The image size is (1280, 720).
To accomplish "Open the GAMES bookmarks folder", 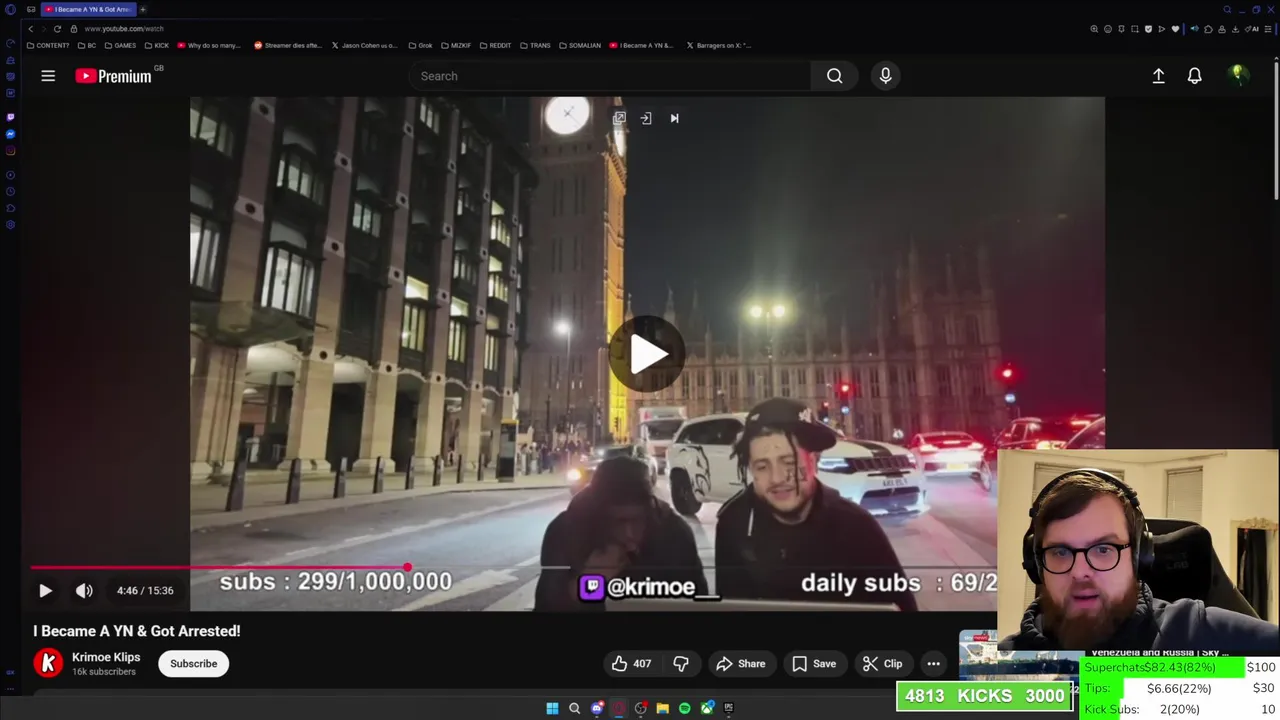I will coord(121,45).
